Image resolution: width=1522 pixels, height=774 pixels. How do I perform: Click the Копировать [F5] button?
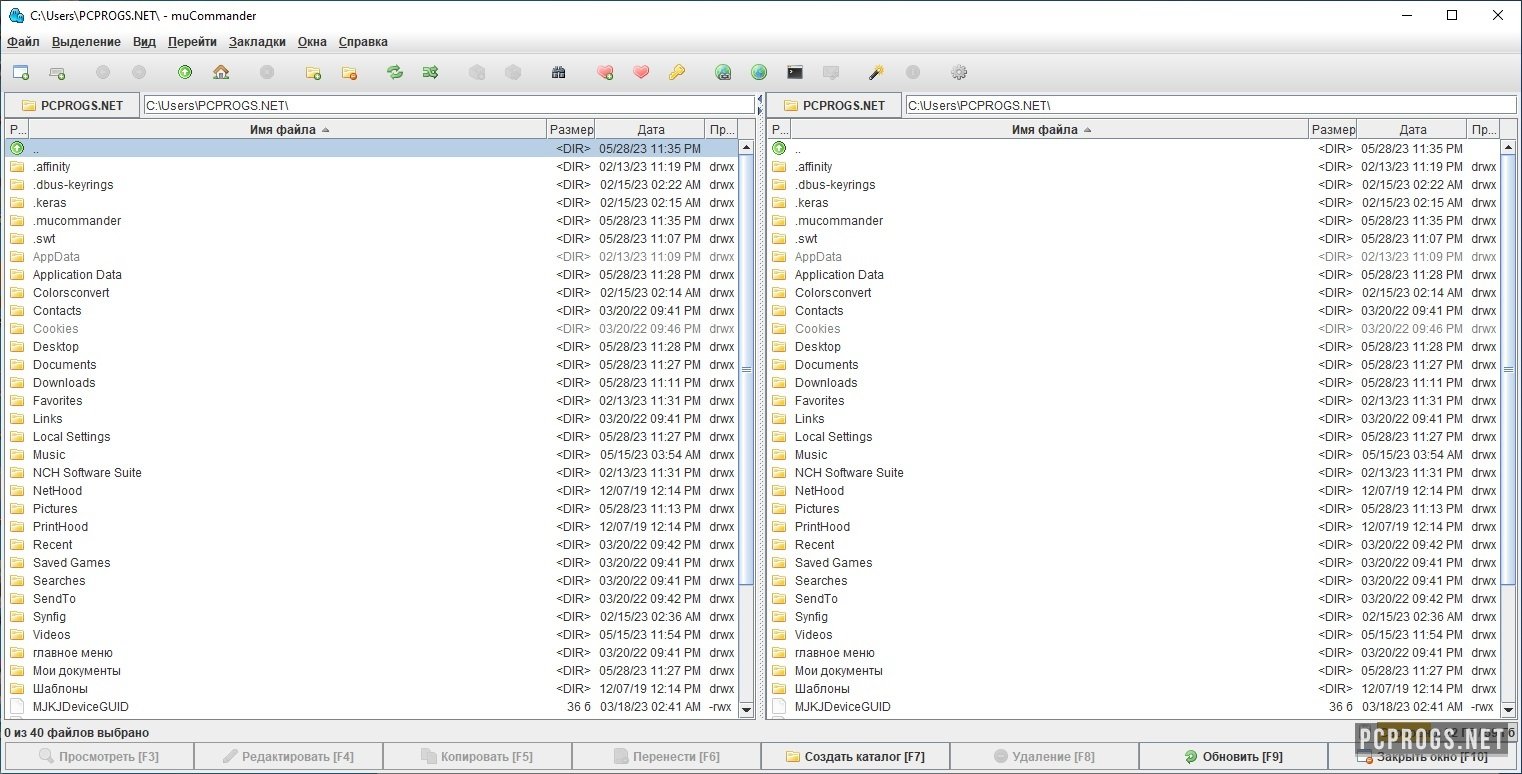(x=477, y=757)
